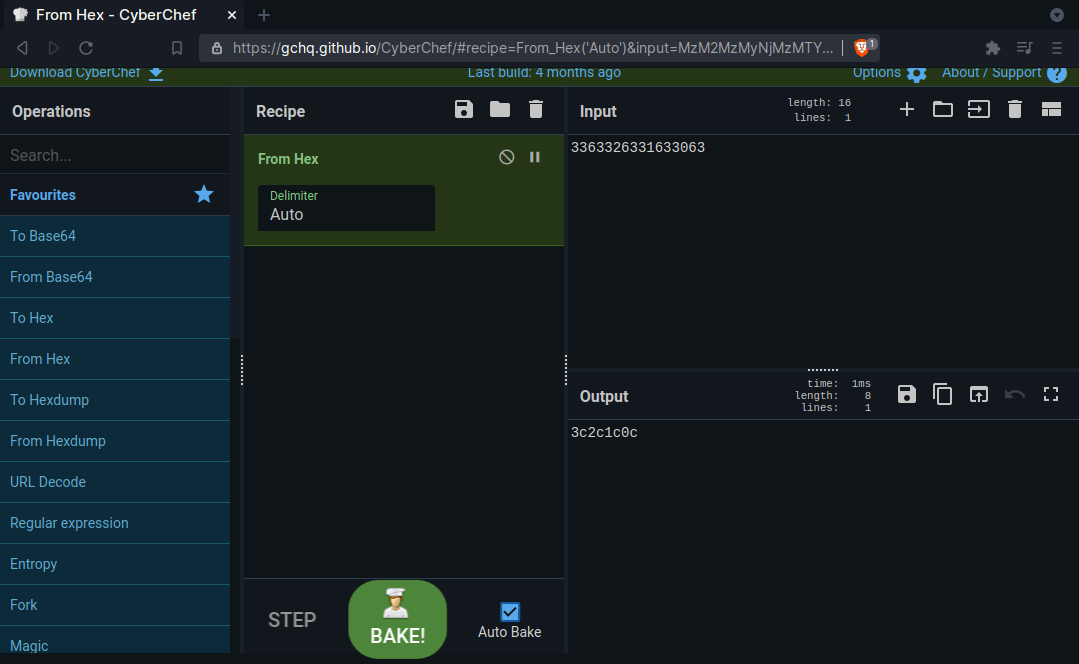This screenshot has height=664, width=1079.
Task: Replace input with output
Action: pos(979,394)
